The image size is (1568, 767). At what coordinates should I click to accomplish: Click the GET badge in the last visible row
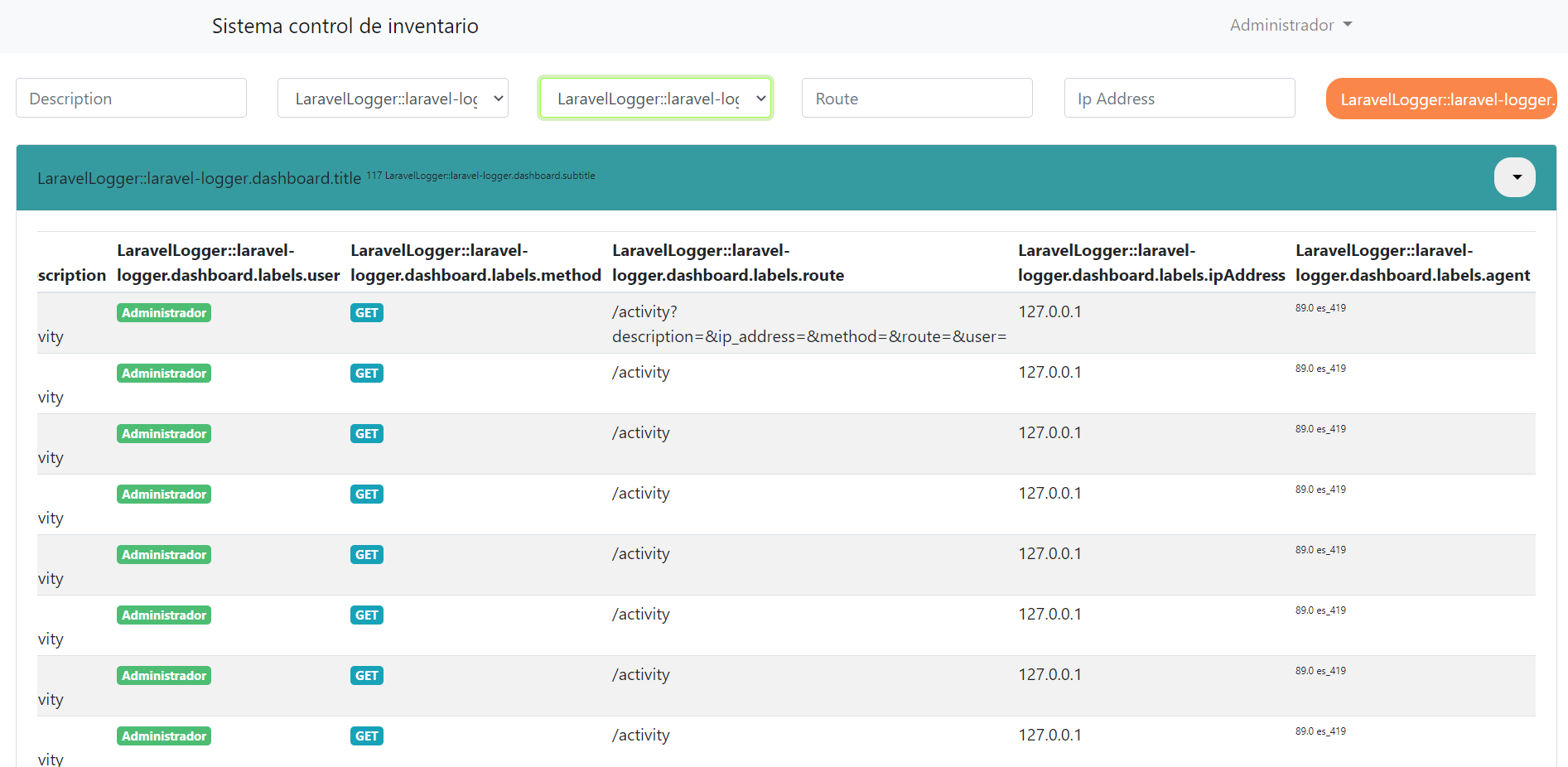point(366,736)
